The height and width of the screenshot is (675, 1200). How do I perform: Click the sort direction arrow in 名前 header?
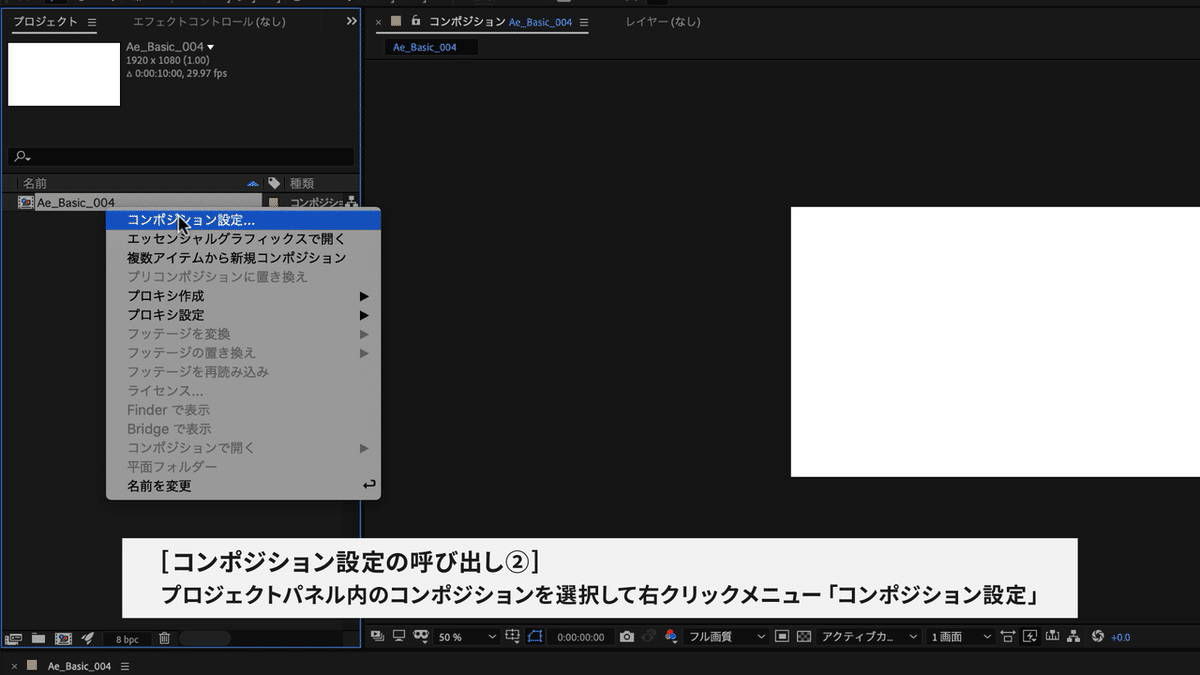point(253,183)
